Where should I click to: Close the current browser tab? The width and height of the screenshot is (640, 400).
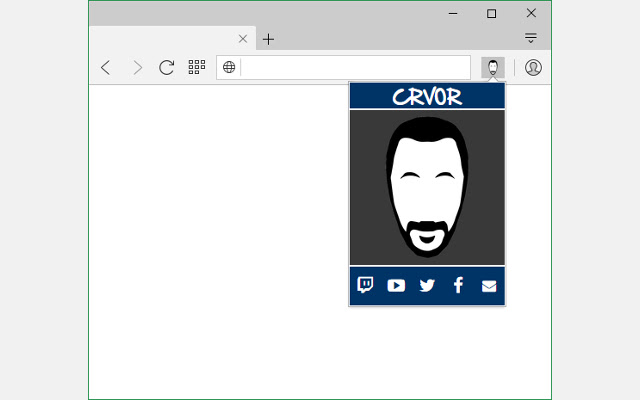(x=243, y=39)
